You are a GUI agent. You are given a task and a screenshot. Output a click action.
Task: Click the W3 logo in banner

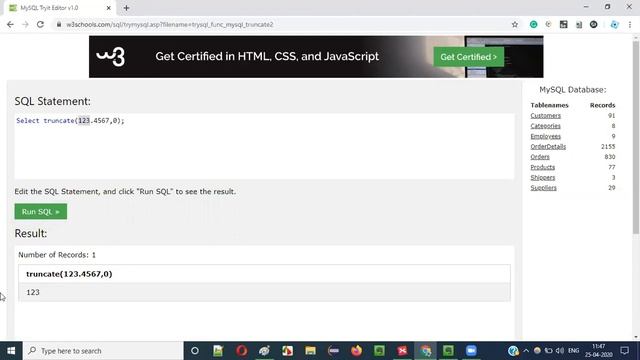pos(111,56)
